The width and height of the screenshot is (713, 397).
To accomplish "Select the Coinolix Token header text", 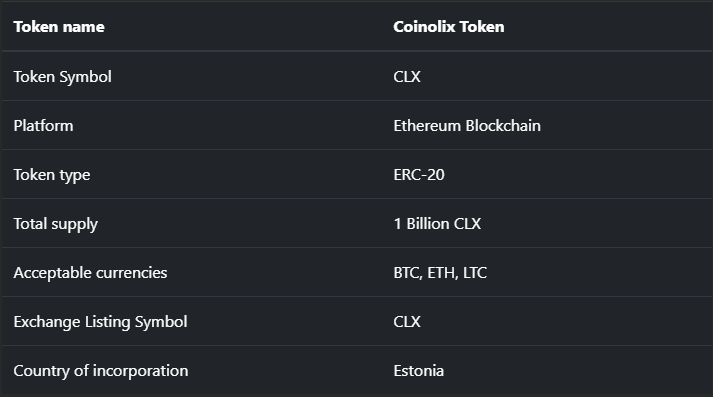I will coord(449,27).
